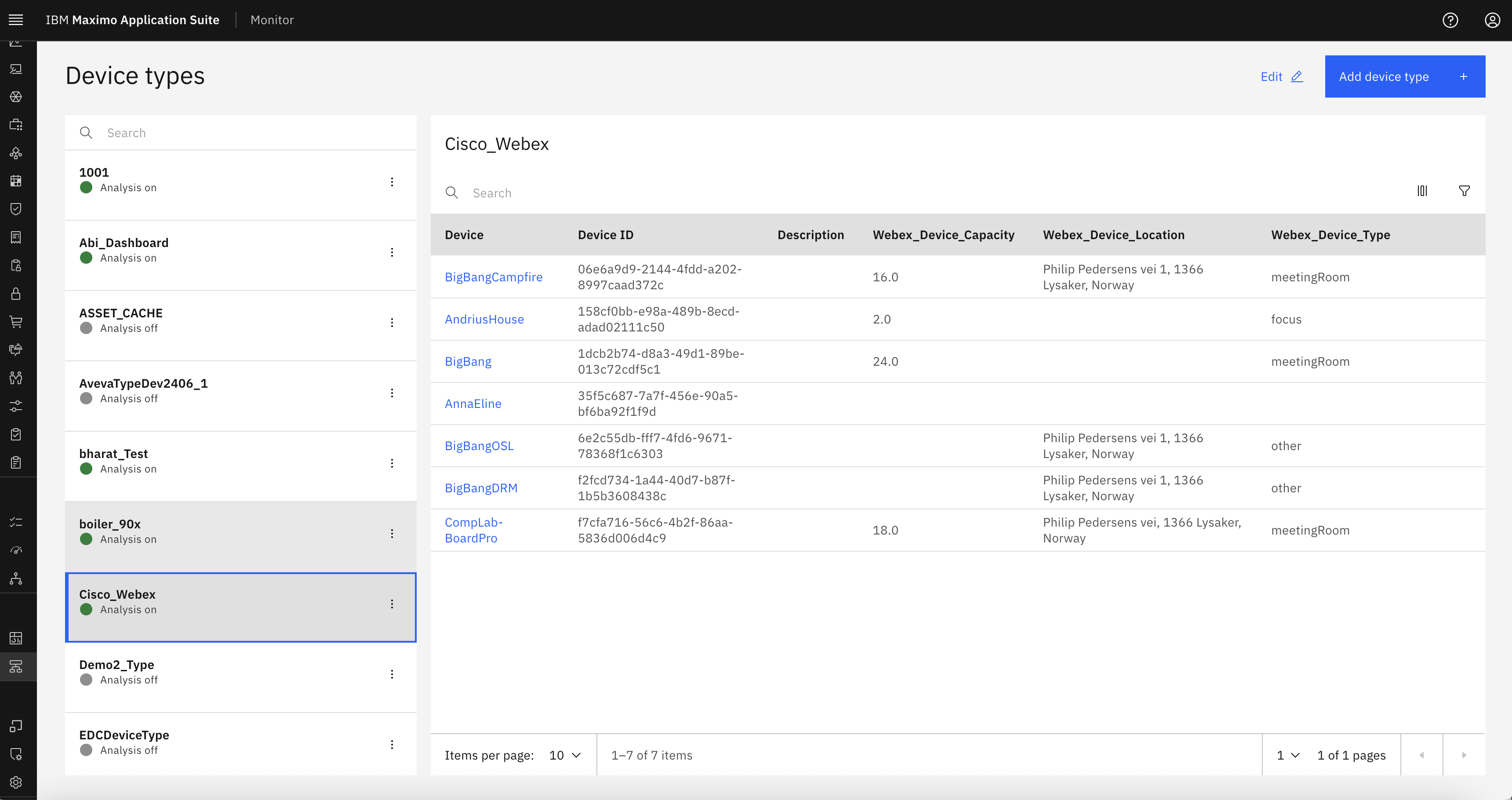This screenshot has width=1512, height=800.
Task: Click the checklist sidebar icon
Action: pos(16,522)
